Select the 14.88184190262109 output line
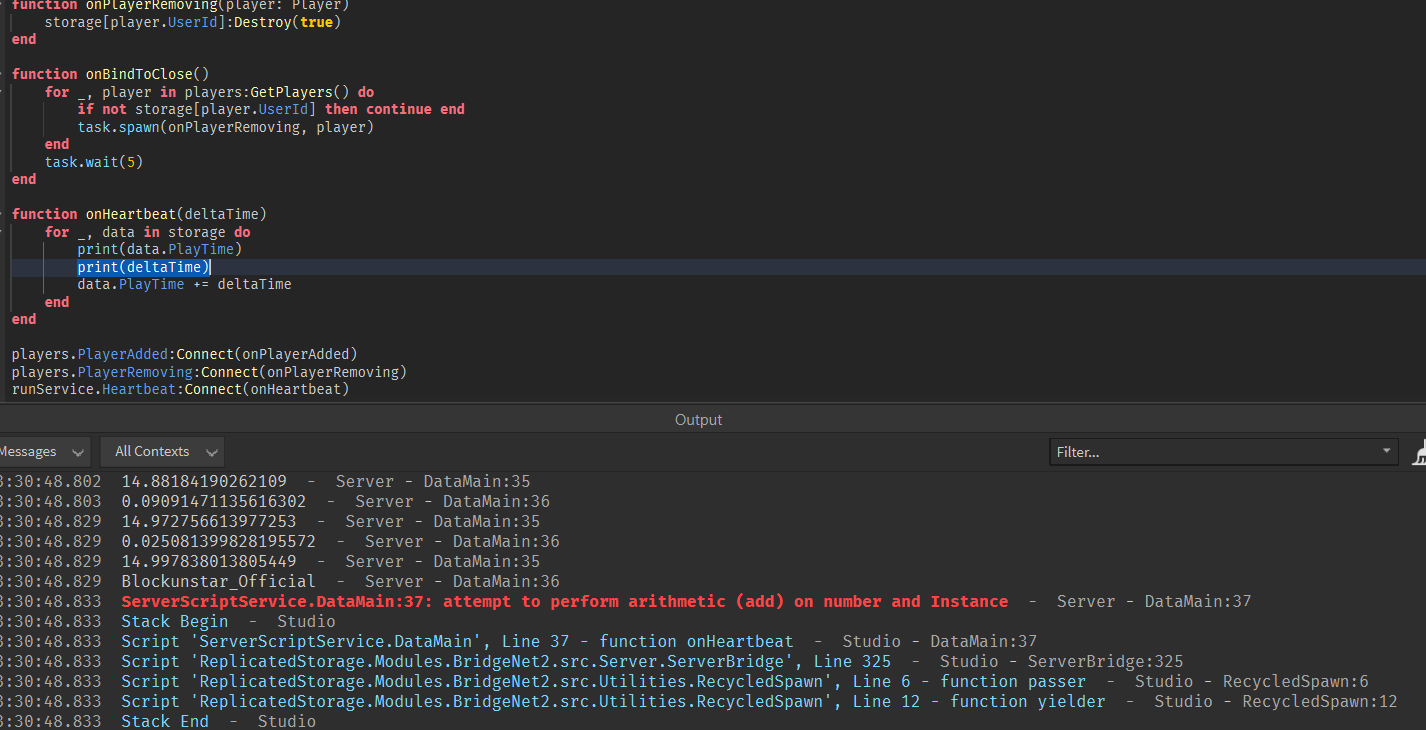This screenshot has width=1426, height=730. pos(204,482)
